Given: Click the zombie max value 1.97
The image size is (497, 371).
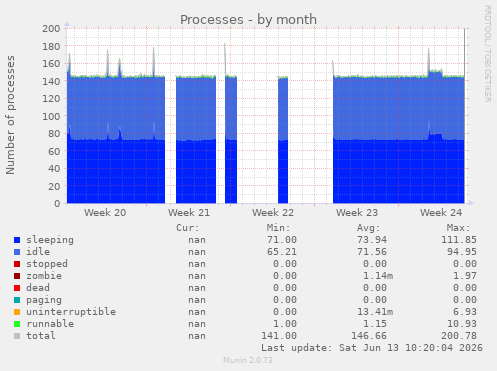Looking at the screenshot, I should (465, 276).
